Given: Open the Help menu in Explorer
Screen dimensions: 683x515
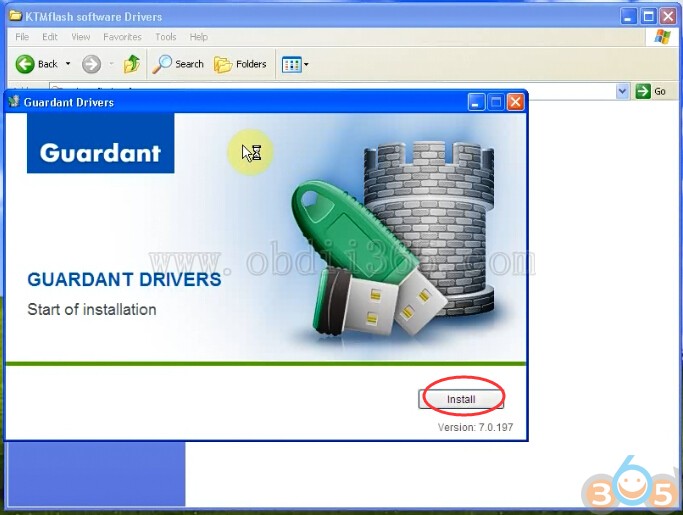Looking at the screenshot, I should pos(199,37).
